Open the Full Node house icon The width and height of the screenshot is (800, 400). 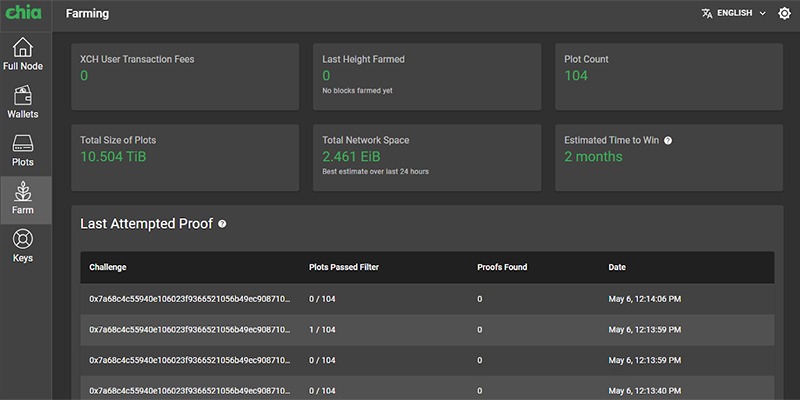click(23, 47)
